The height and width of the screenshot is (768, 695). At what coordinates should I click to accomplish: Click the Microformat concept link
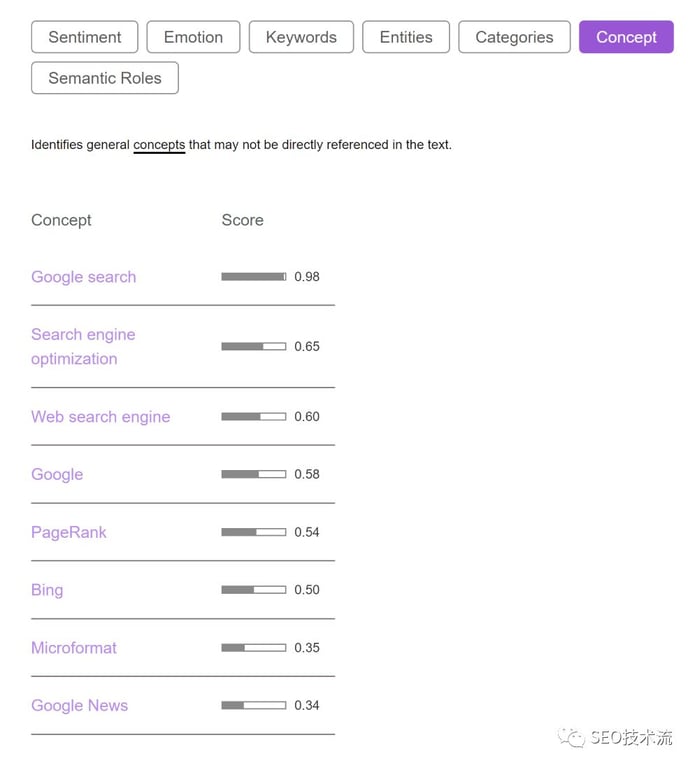coord(73,648)
